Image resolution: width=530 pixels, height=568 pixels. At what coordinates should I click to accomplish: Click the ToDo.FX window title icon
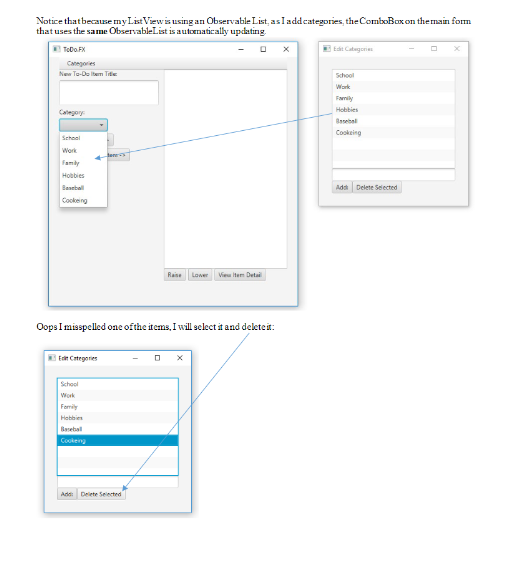(56, 49)
